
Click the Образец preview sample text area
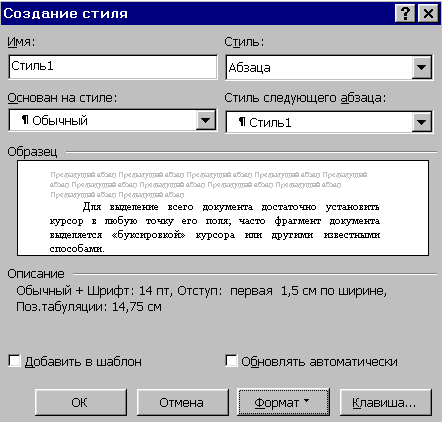pos(223,208)
